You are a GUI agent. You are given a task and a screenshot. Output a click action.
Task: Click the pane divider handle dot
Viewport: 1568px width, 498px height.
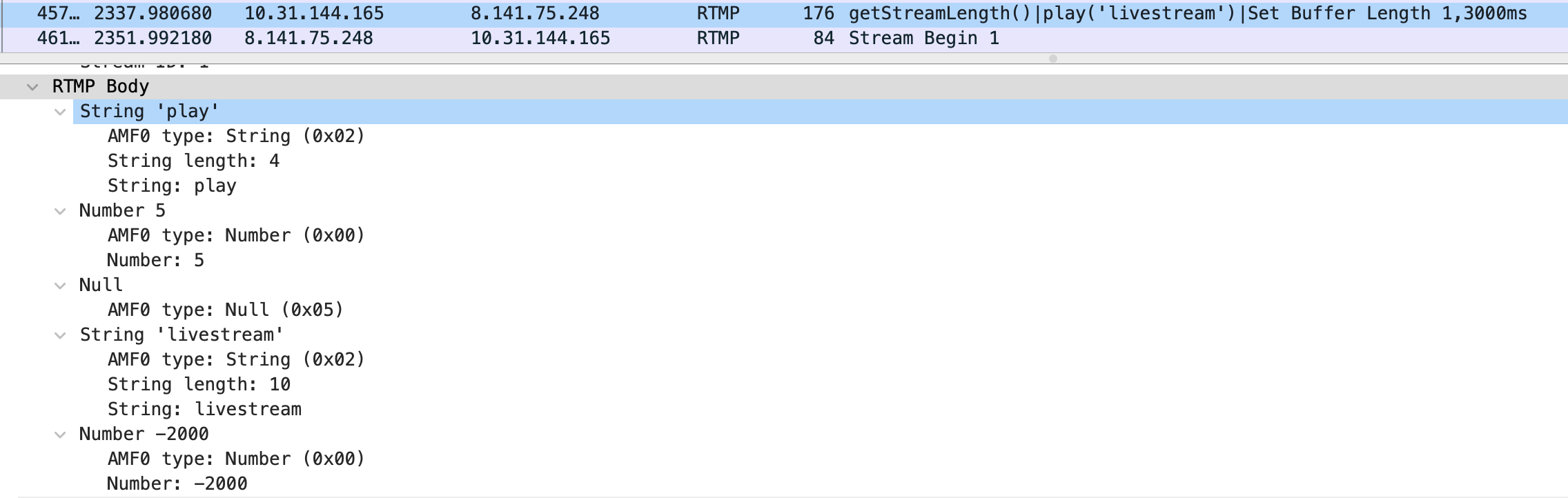tap(1052, 59)
